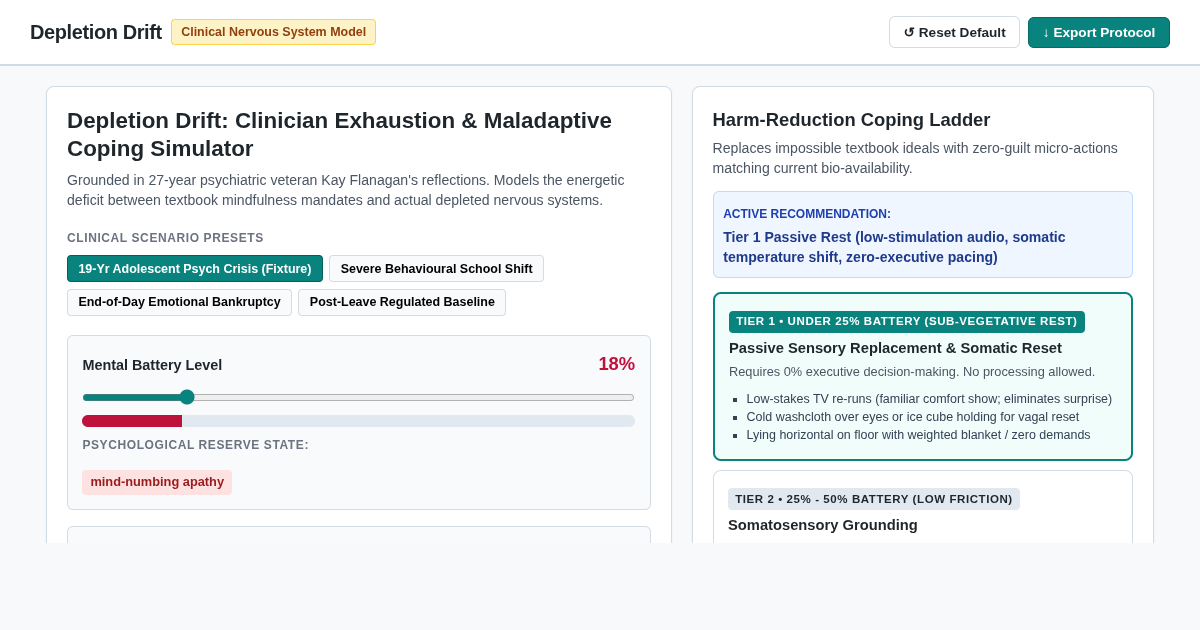Click the mind-numbing apathy state tag
This screenshot has width=1200, height=630.
click(x=157, y=482)
